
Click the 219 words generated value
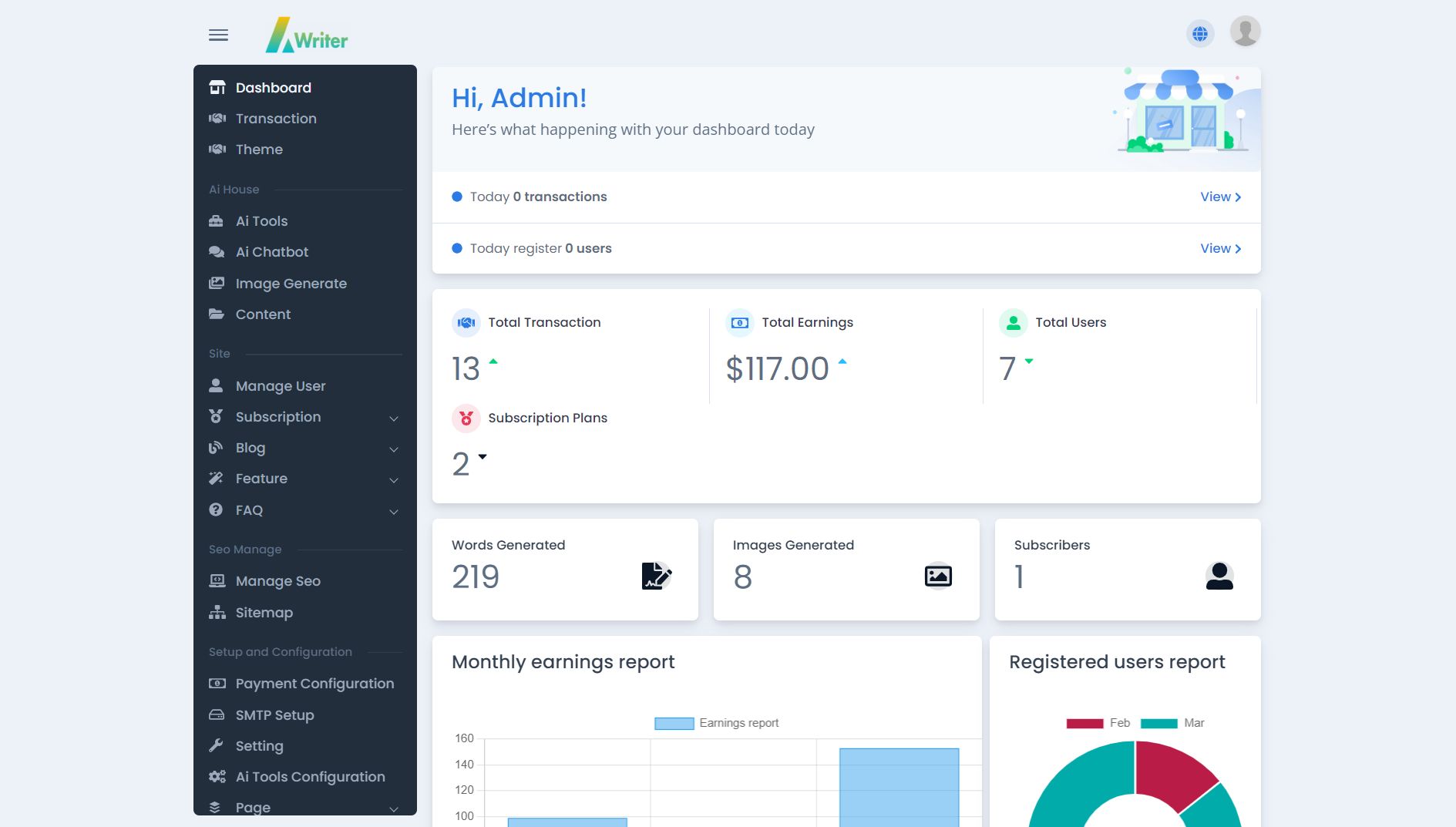[x=476, y=577]
